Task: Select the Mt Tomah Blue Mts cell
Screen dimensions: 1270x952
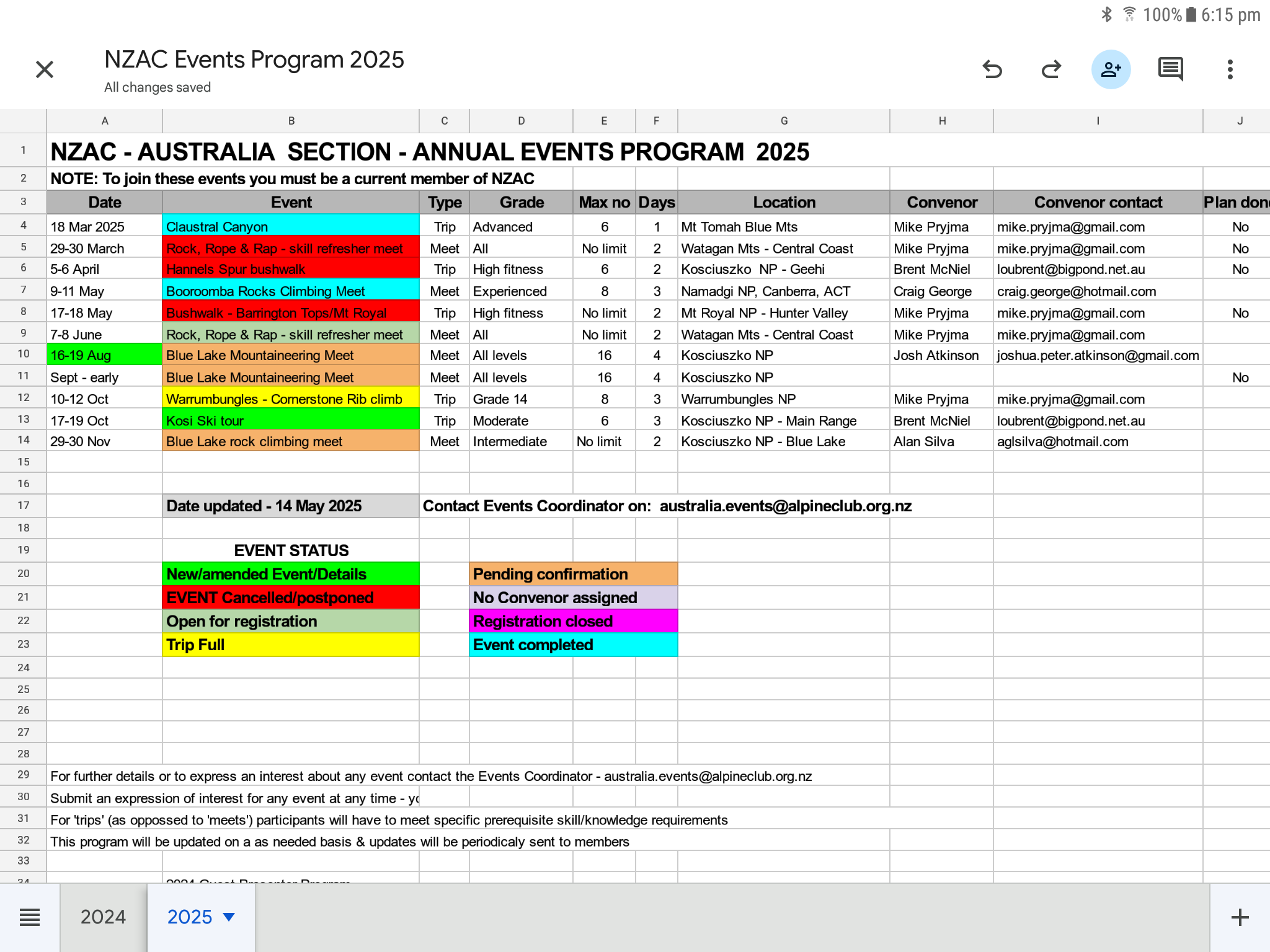Action: tap(784, 226)
